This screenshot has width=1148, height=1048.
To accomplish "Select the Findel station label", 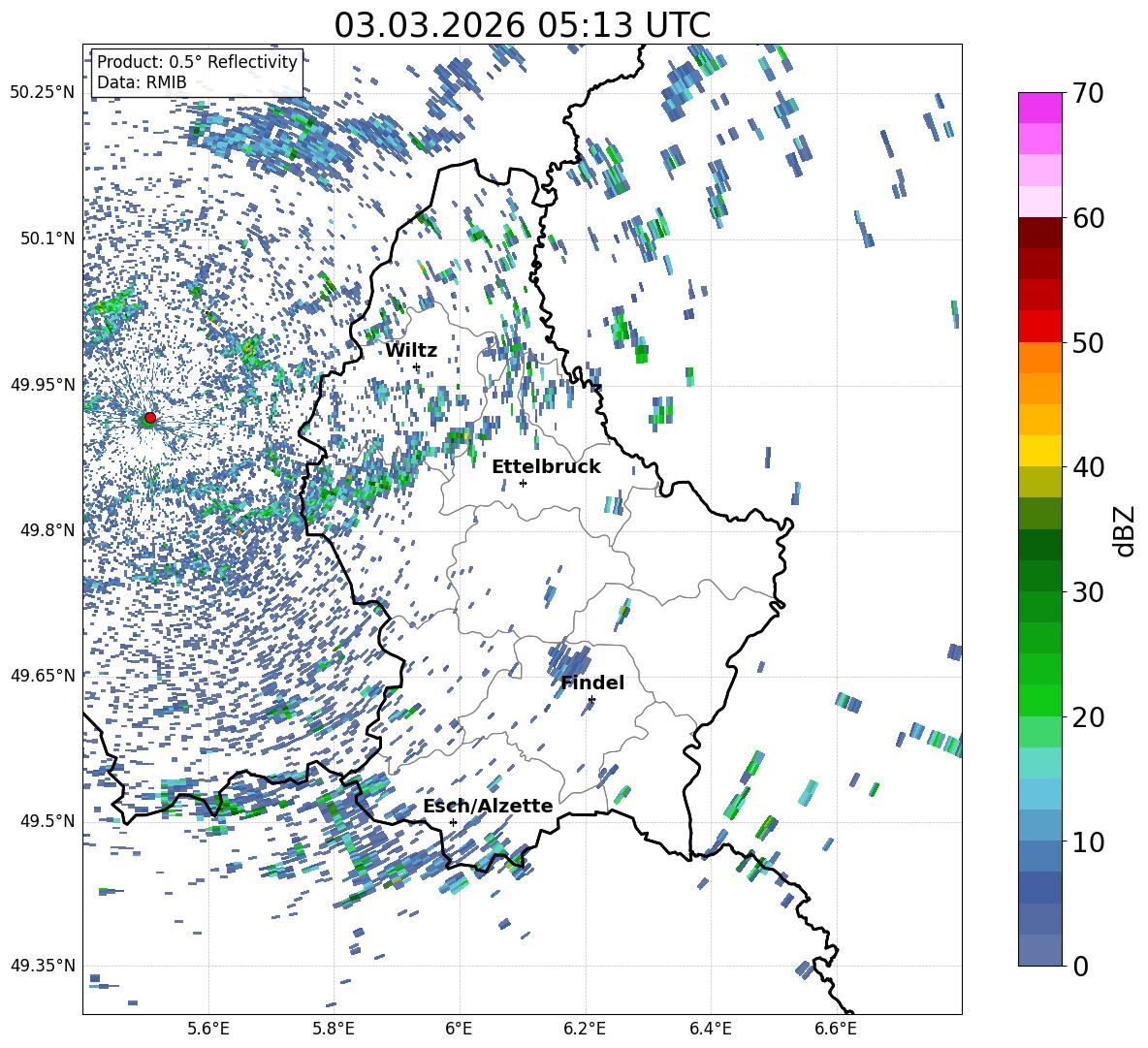I will click(592, 683).
